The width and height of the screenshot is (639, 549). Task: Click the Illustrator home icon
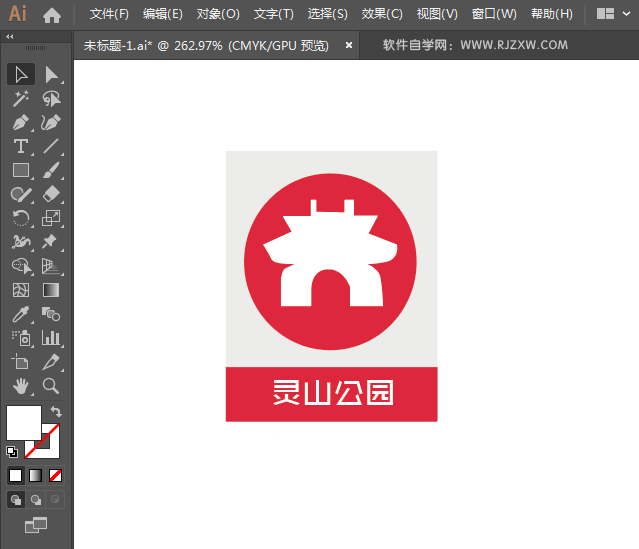(x=52, y=15)
